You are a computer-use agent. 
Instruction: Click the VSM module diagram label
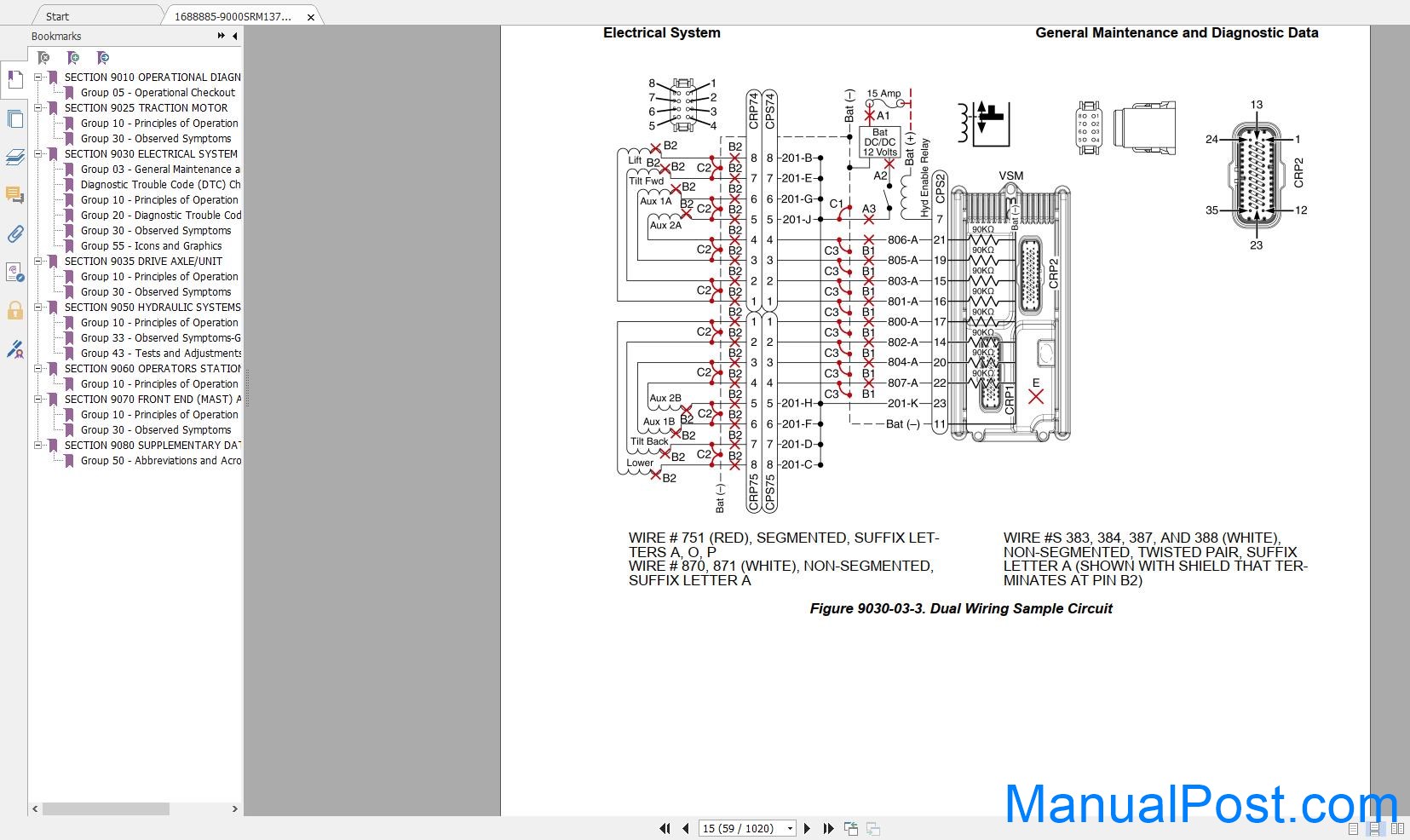[1010, 176]
